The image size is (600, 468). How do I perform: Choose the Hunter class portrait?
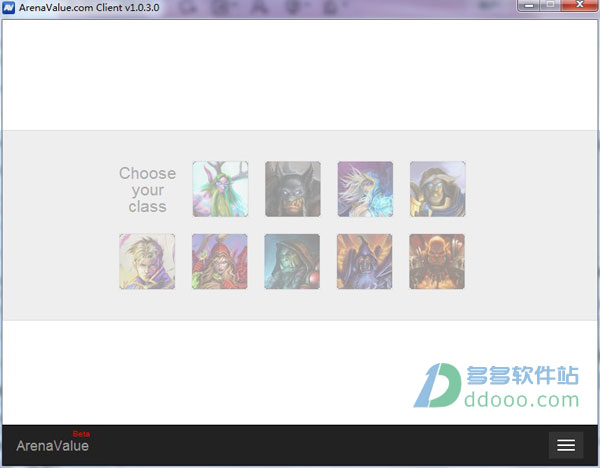click(293, 189)
